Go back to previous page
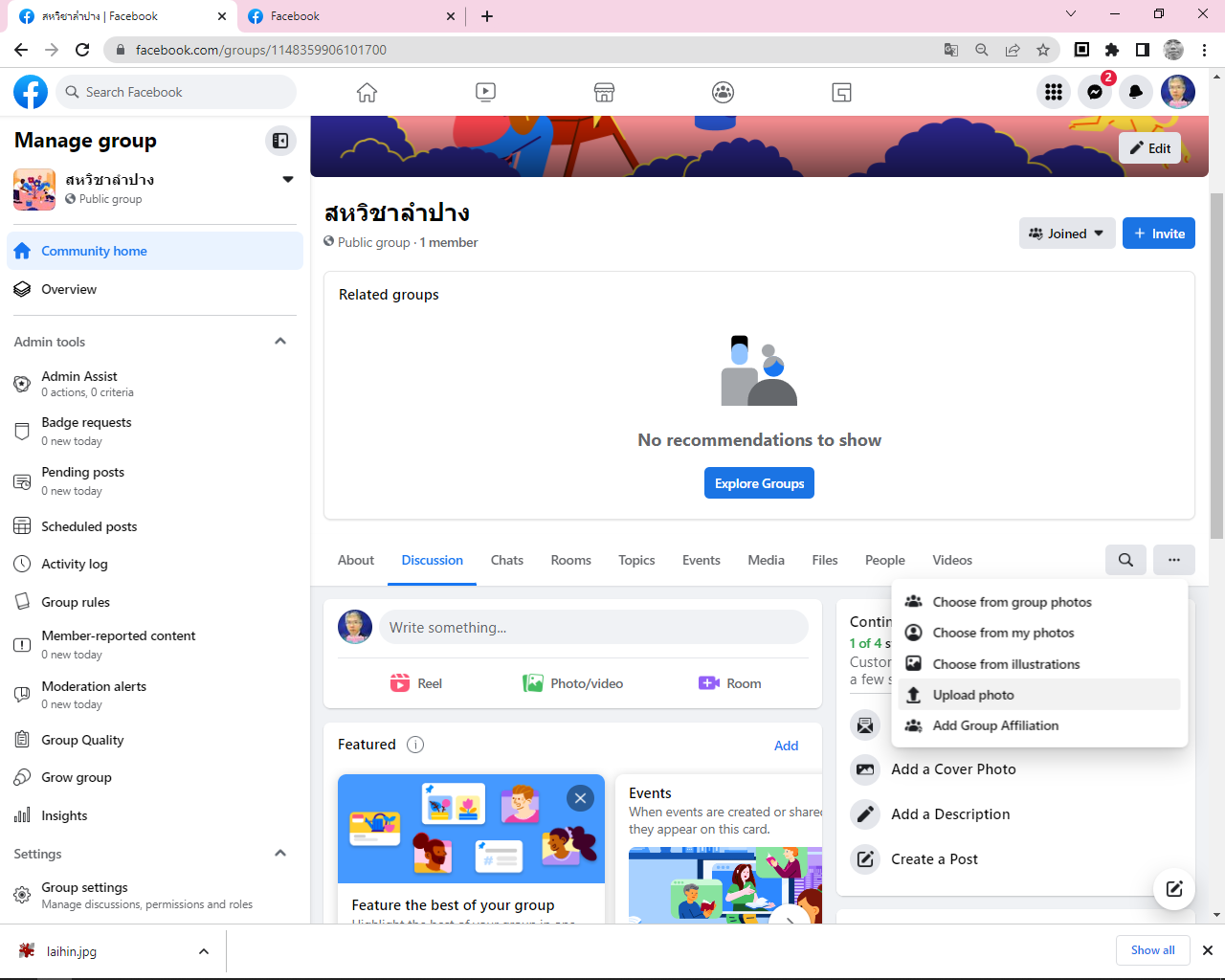 coord(21,50)
